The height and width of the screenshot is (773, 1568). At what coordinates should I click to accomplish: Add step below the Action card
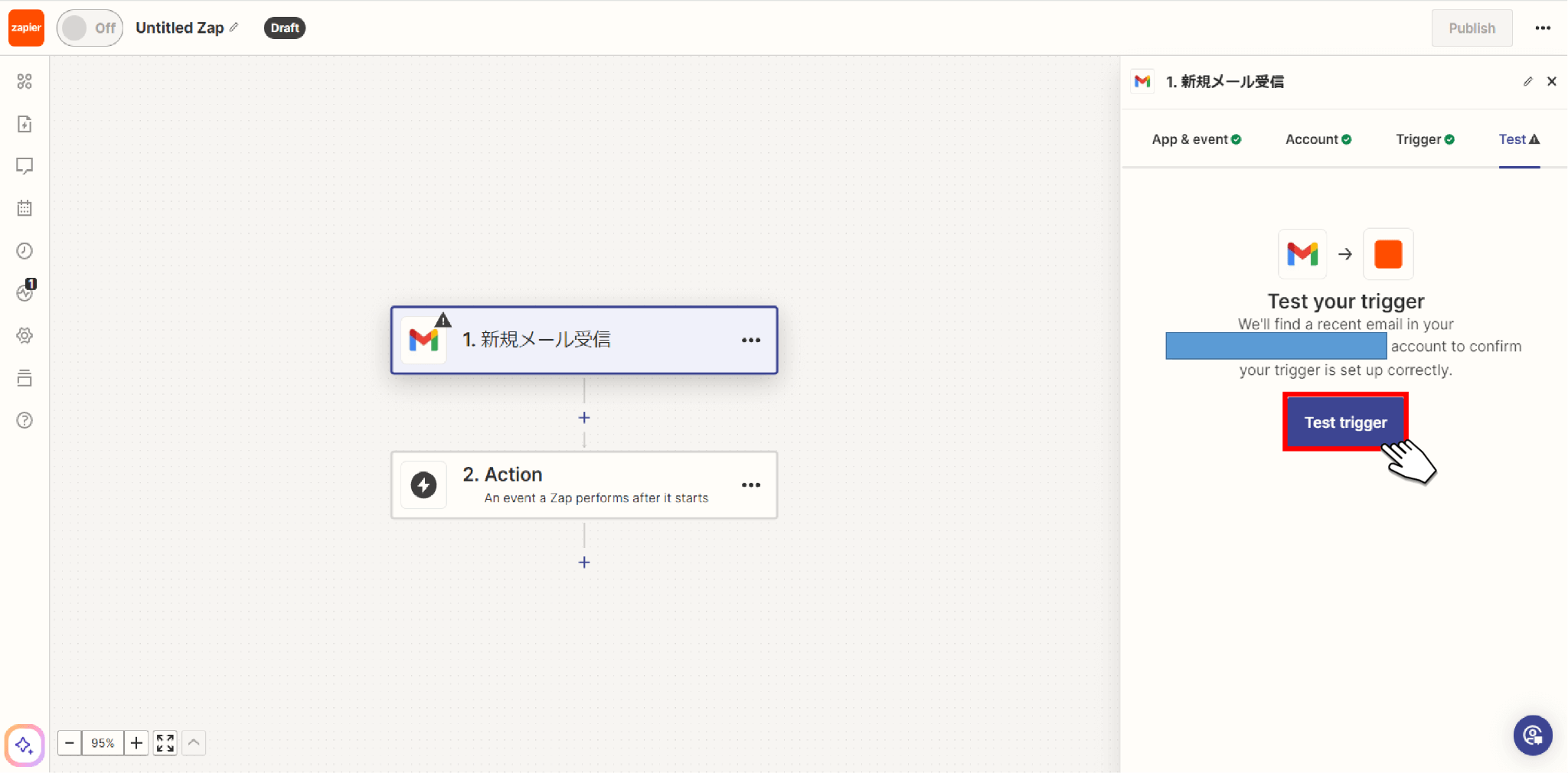584,563
